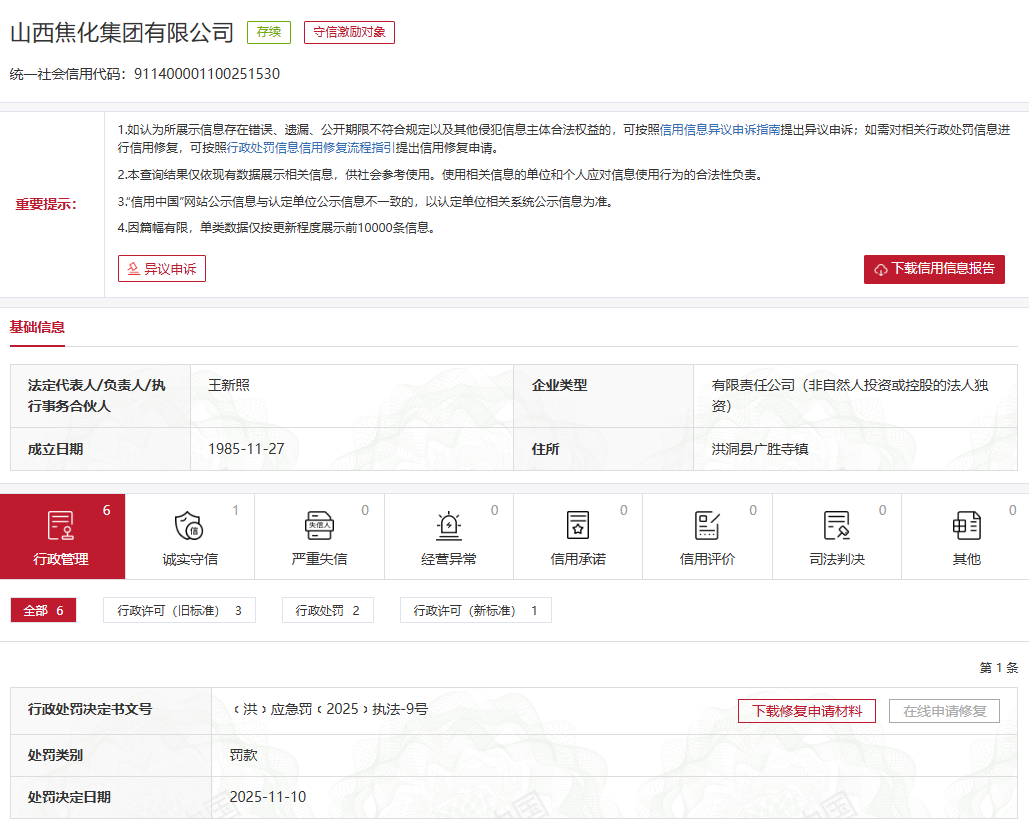
Task: Open the 诚实守信 shield icon
Action: pyautogui.click(x=189, y=526)
